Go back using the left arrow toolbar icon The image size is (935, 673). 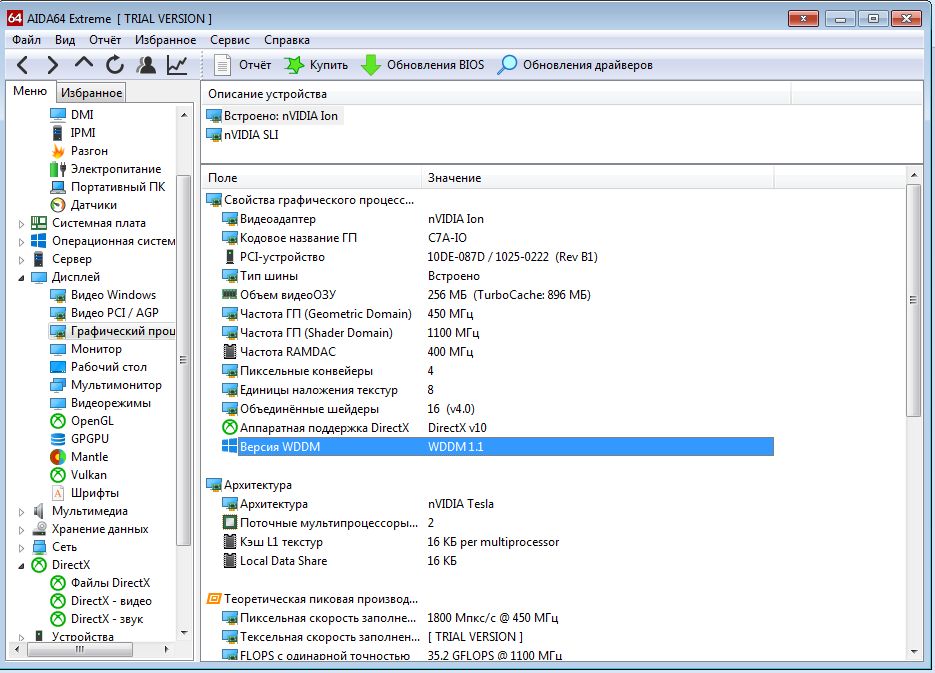[23, 64]
